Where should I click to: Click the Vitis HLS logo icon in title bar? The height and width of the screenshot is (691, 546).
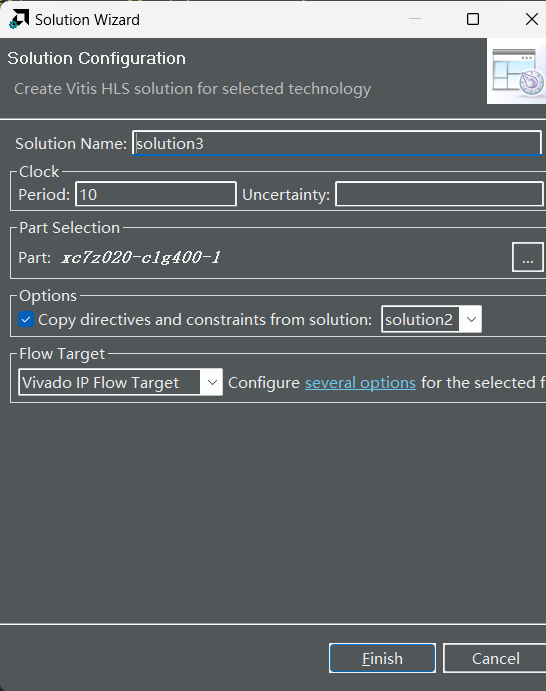(19, 19)
